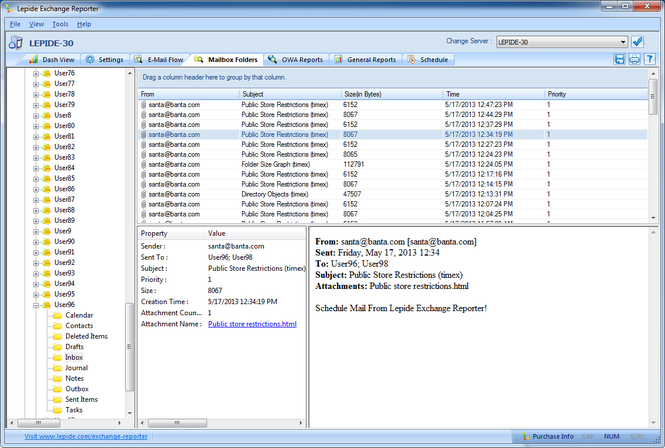
Task: Select User90 in the mailbox tree
Action: tap(64, 241)
